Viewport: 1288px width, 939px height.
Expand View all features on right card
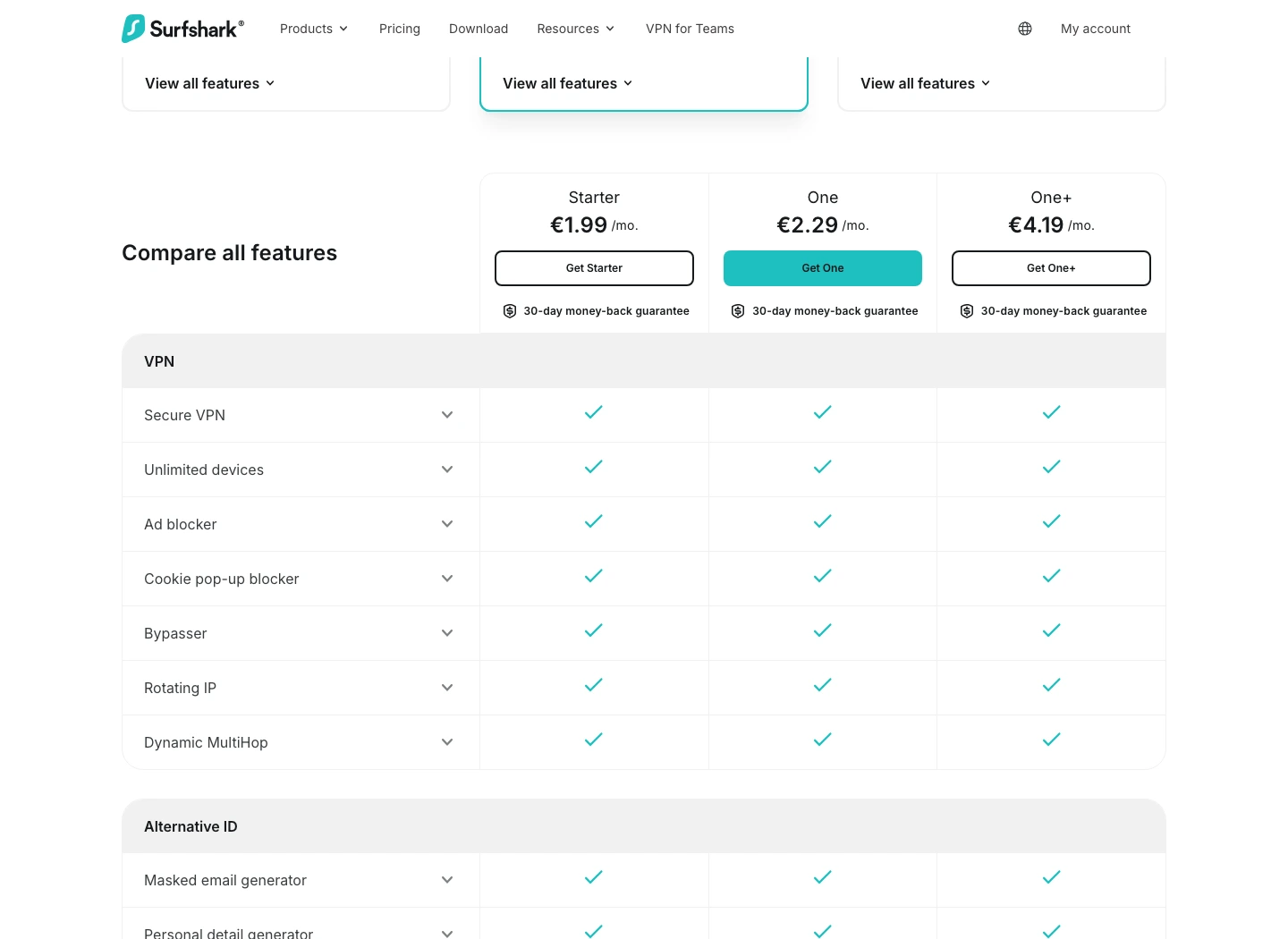point(926,83)
